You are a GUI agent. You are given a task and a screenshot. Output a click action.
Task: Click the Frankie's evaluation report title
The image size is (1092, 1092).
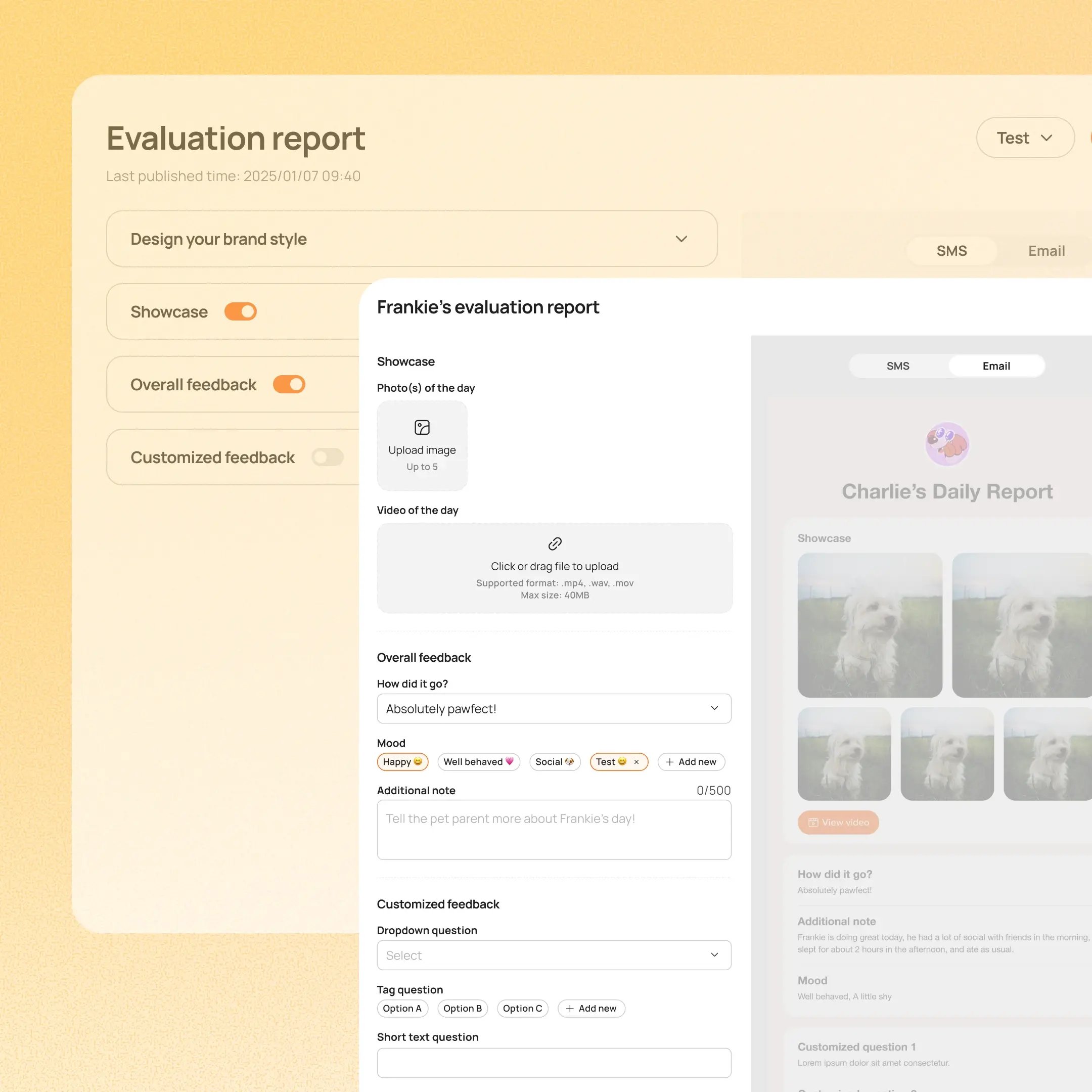488,307
